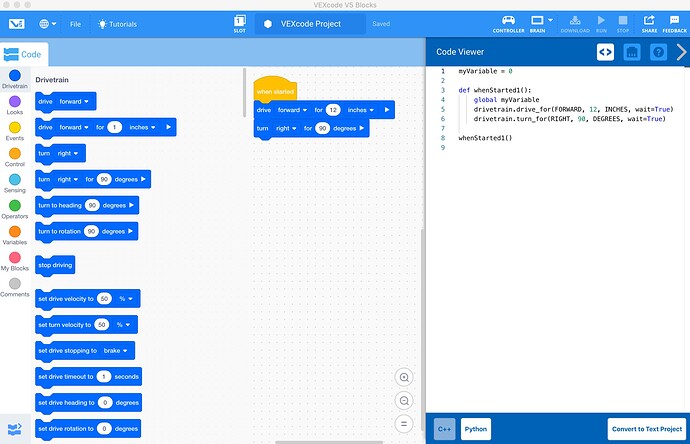Open the Feedback form
Viewport: 690px width, 444px height.
click(x=674, y=23)
